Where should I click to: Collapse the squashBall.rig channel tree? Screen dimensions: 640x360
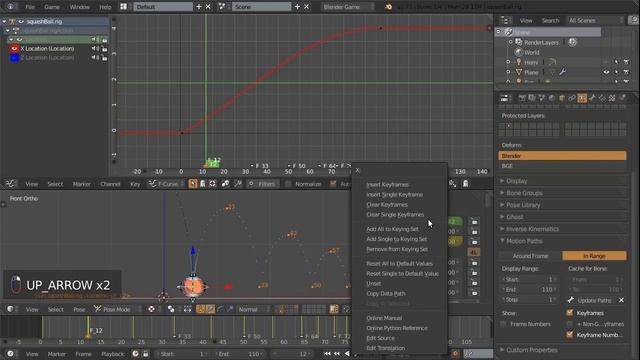click(x=4, y=21)
